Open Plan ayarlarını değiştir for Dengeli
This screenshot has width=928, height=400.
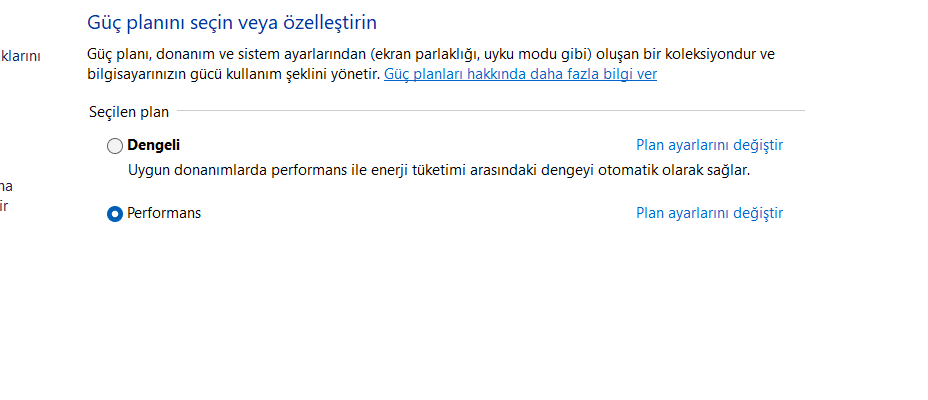709,145
